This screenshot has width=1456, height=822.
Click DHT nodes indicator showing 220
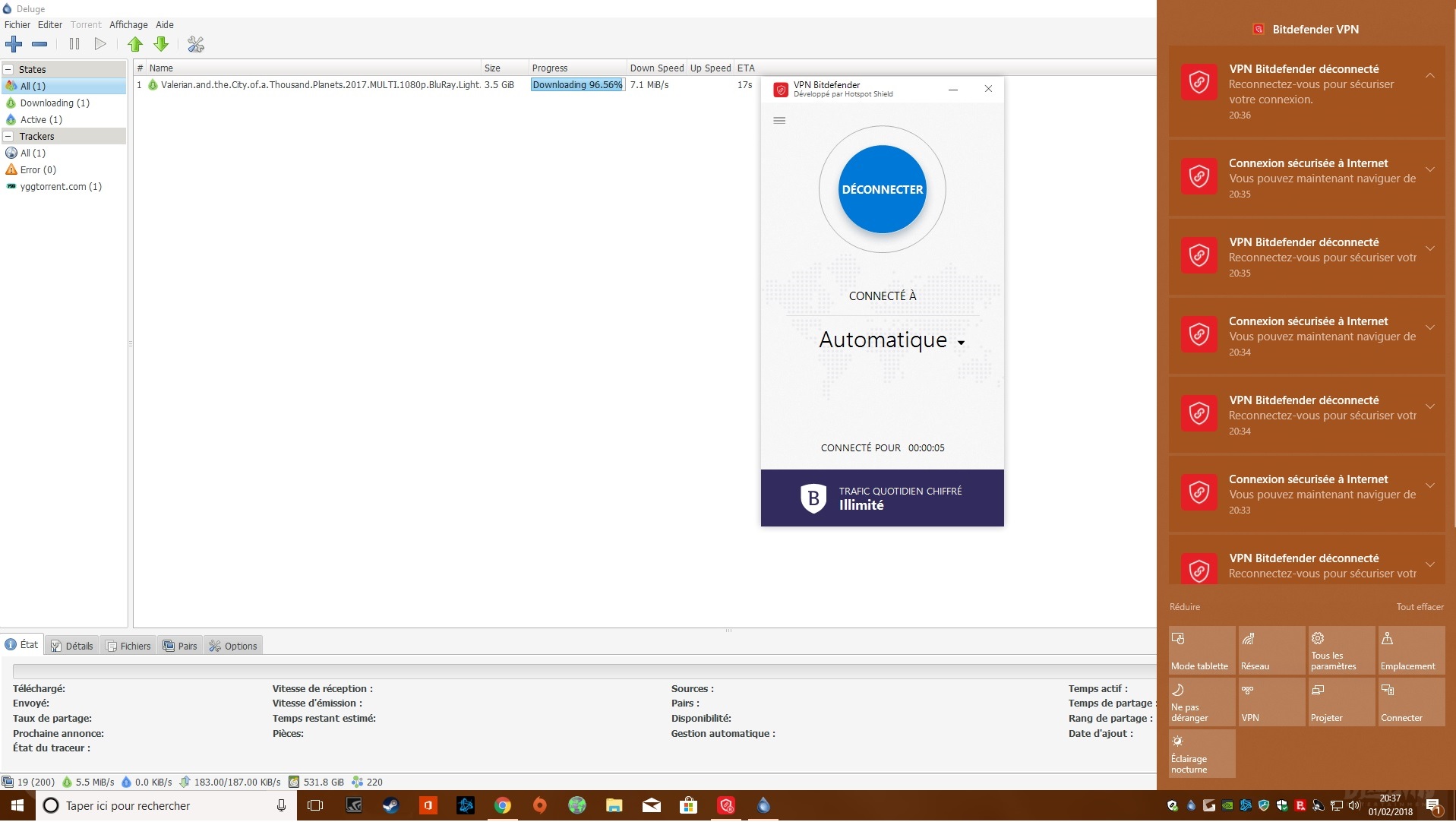[367, 782]
